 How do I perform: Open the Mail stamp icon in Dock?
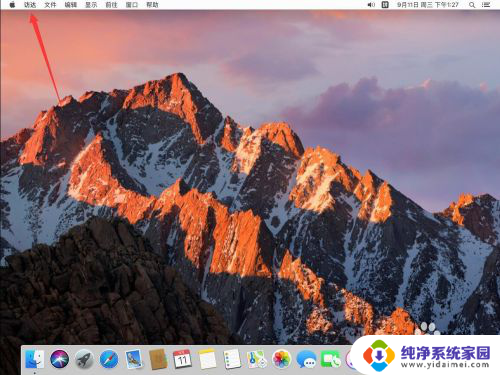pyautogui.click(x=133, y=359)
